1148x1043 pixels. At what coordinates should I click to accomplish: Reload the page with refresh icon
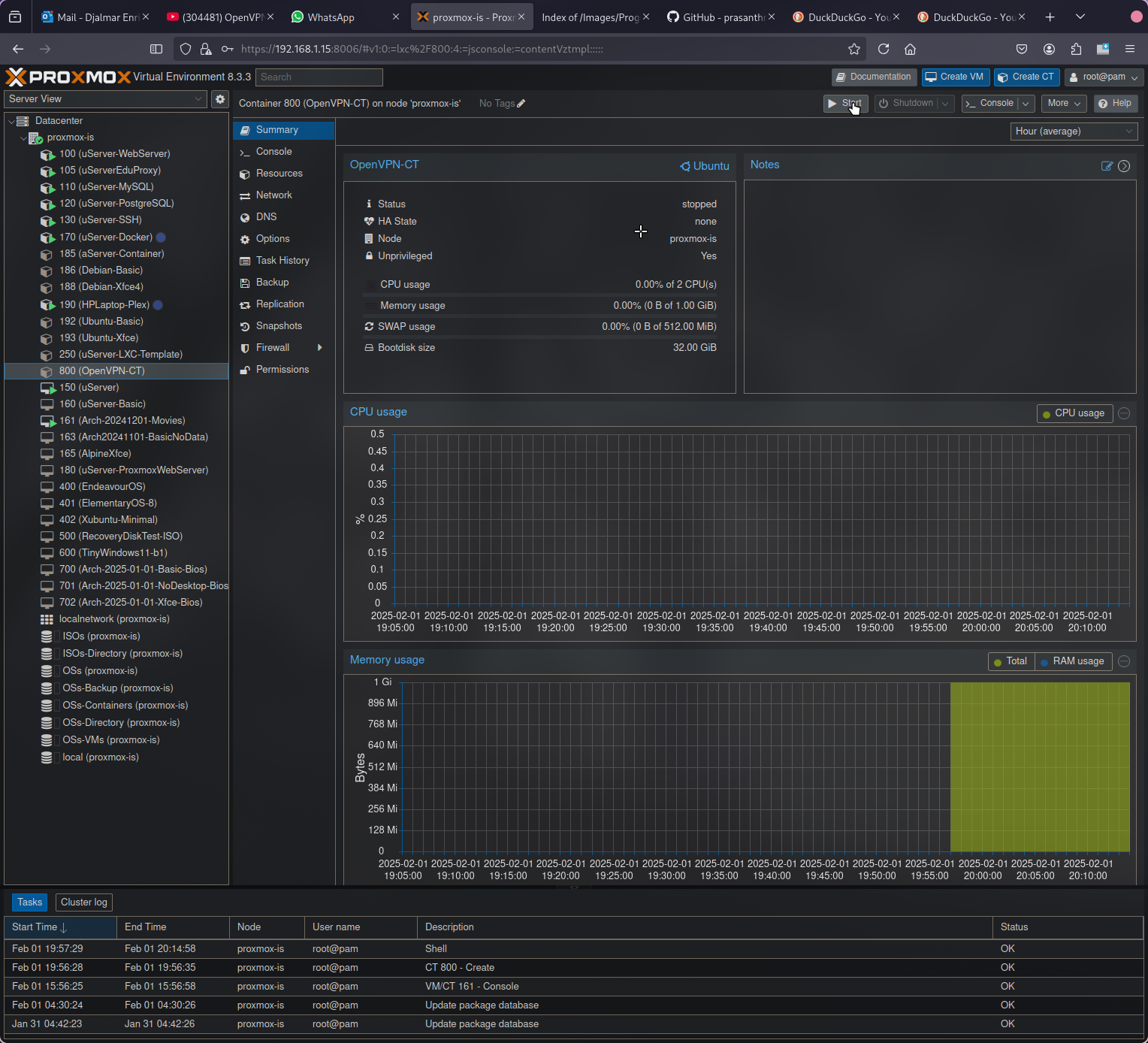tap(884, 49)
